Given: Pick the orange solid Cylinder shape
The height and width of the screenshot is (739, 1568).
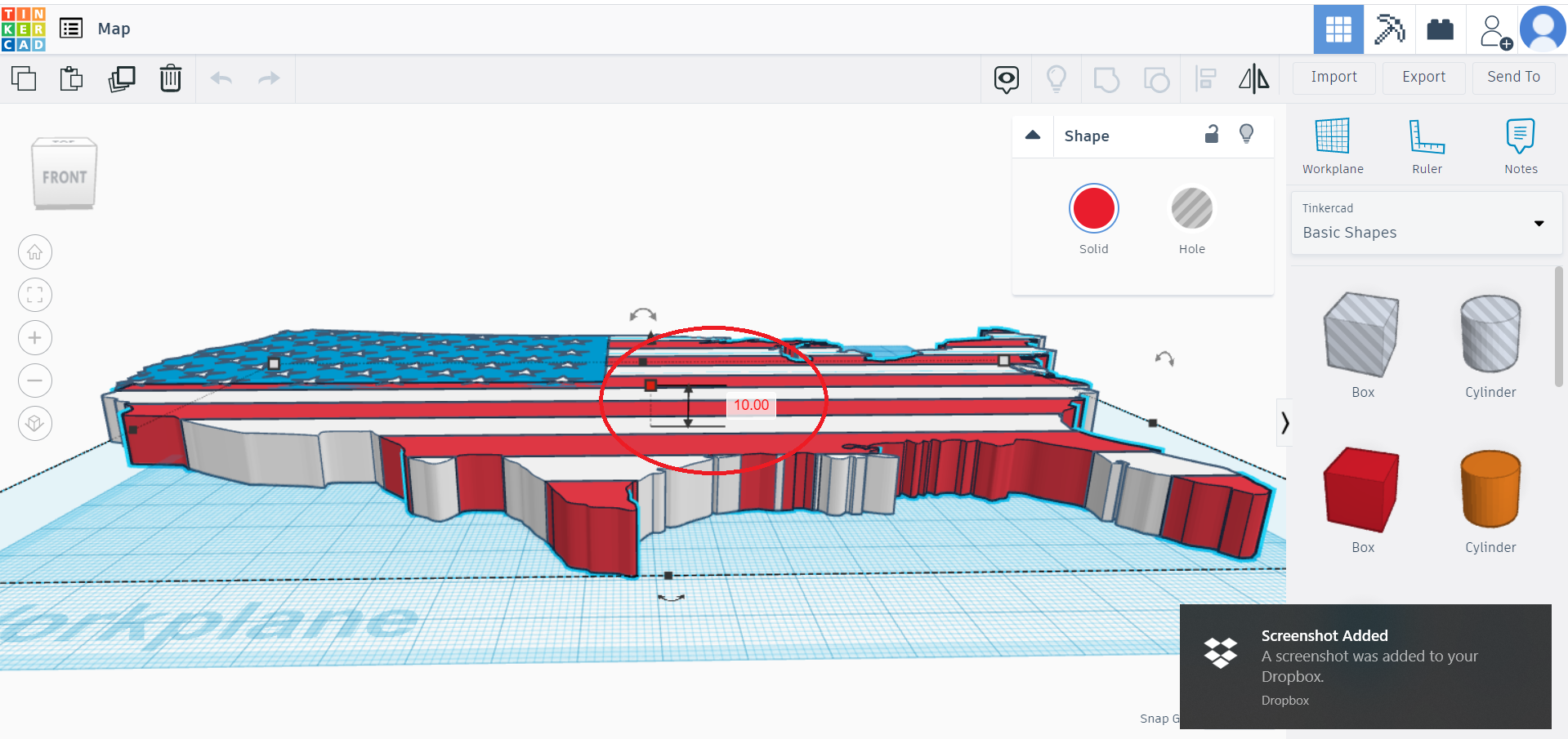Looking at the screenshot, I should coord(1490,489).
